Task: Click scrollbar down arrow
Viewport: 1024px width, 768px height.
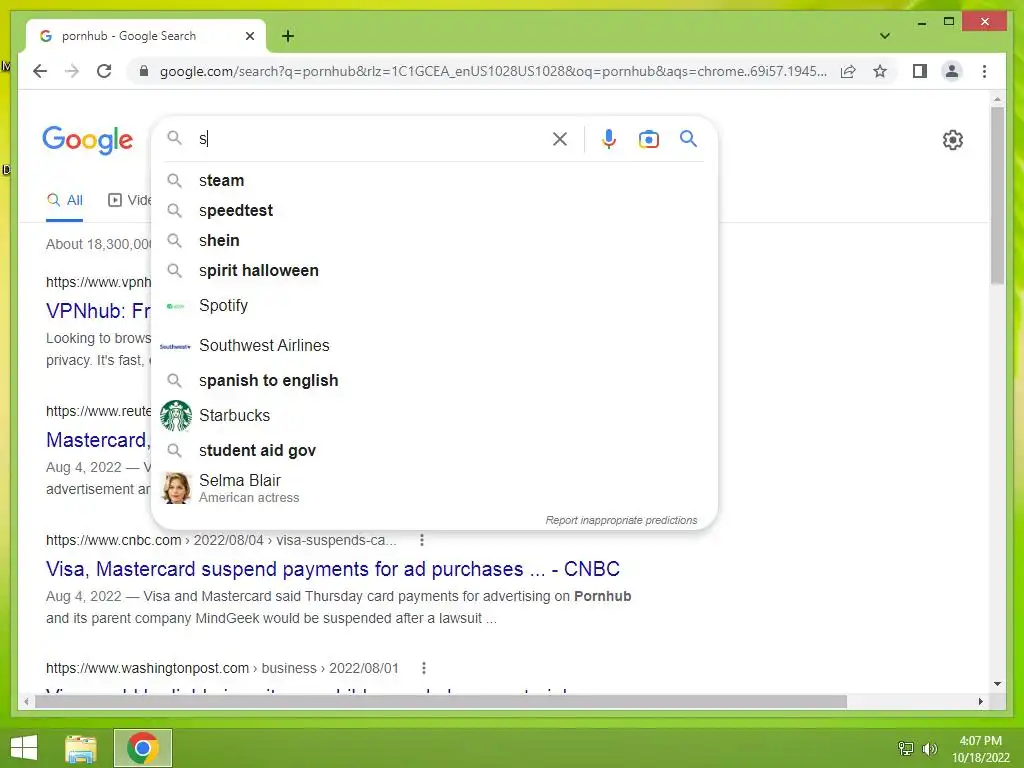Action: coord(997,684)
